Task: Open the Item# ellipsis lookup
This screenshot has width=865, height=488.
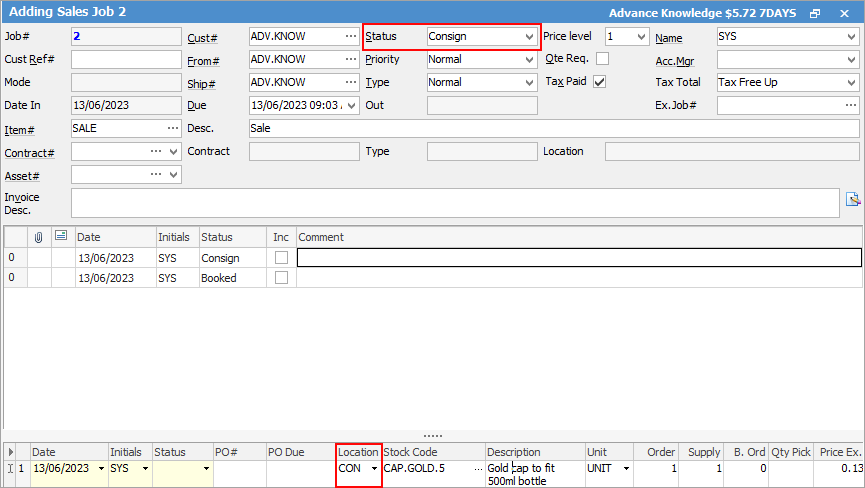Action: point(172,128)
